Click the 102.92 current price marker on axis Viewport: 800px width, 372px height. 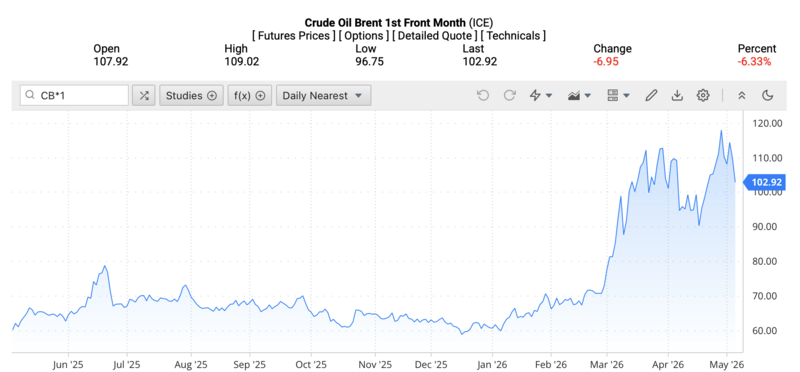[765, 182]
